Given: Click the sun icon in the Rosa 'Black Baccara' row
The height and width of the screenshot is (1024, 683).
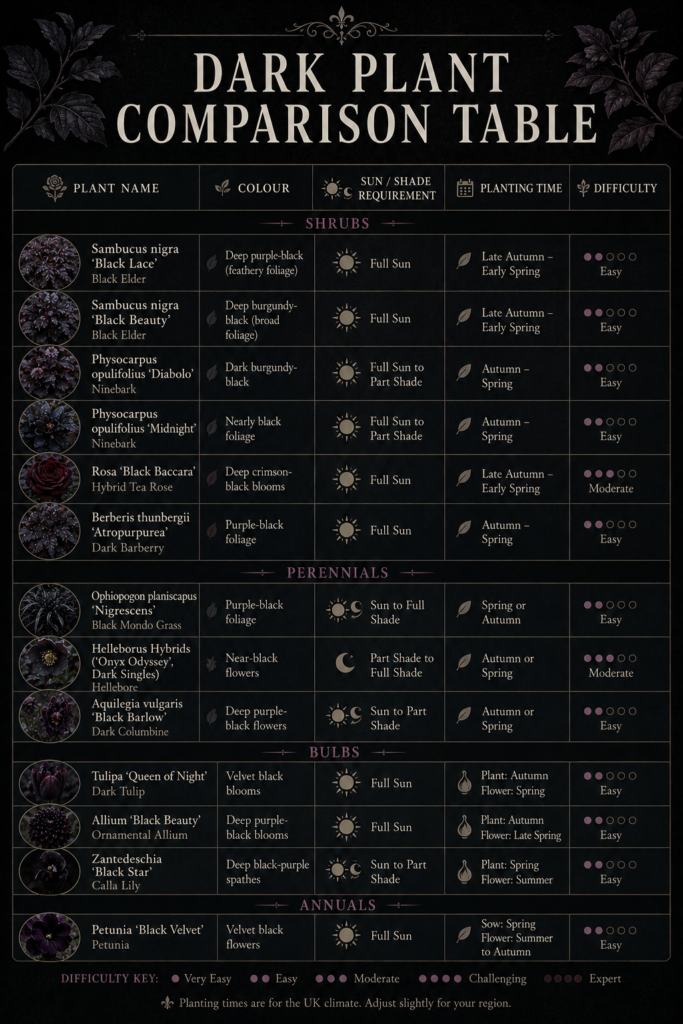Looking at the screenshot, I should (346, 479).
